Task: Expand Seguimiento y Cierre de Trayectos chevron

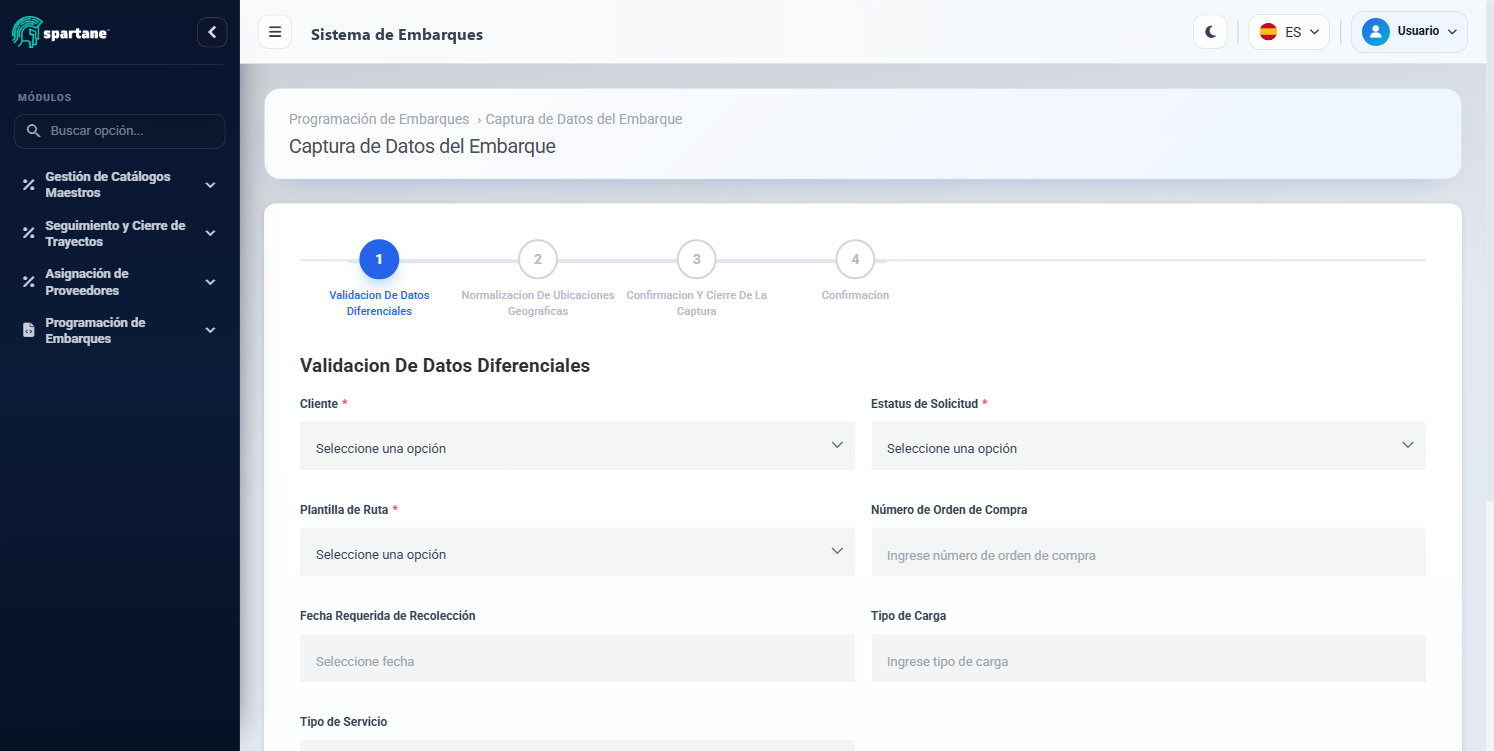Action: tap(210, 233)
